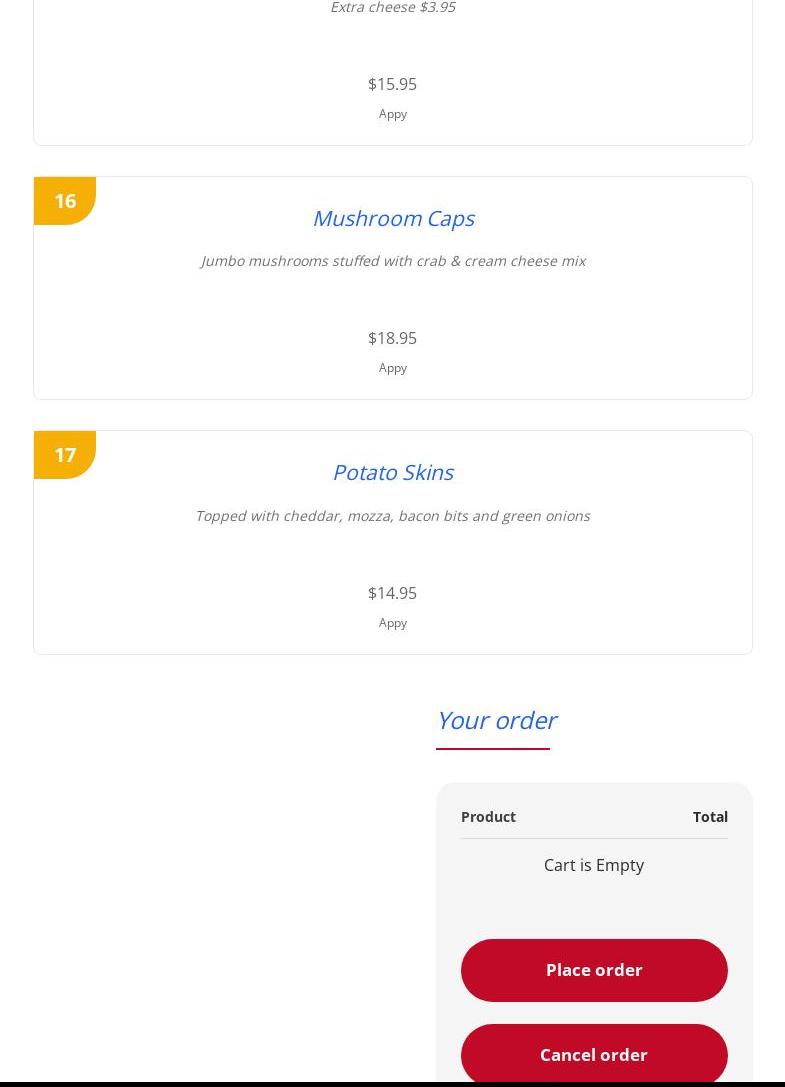
Task: Open the Mushroom Caps item title
Action: [x=393, y=218]
